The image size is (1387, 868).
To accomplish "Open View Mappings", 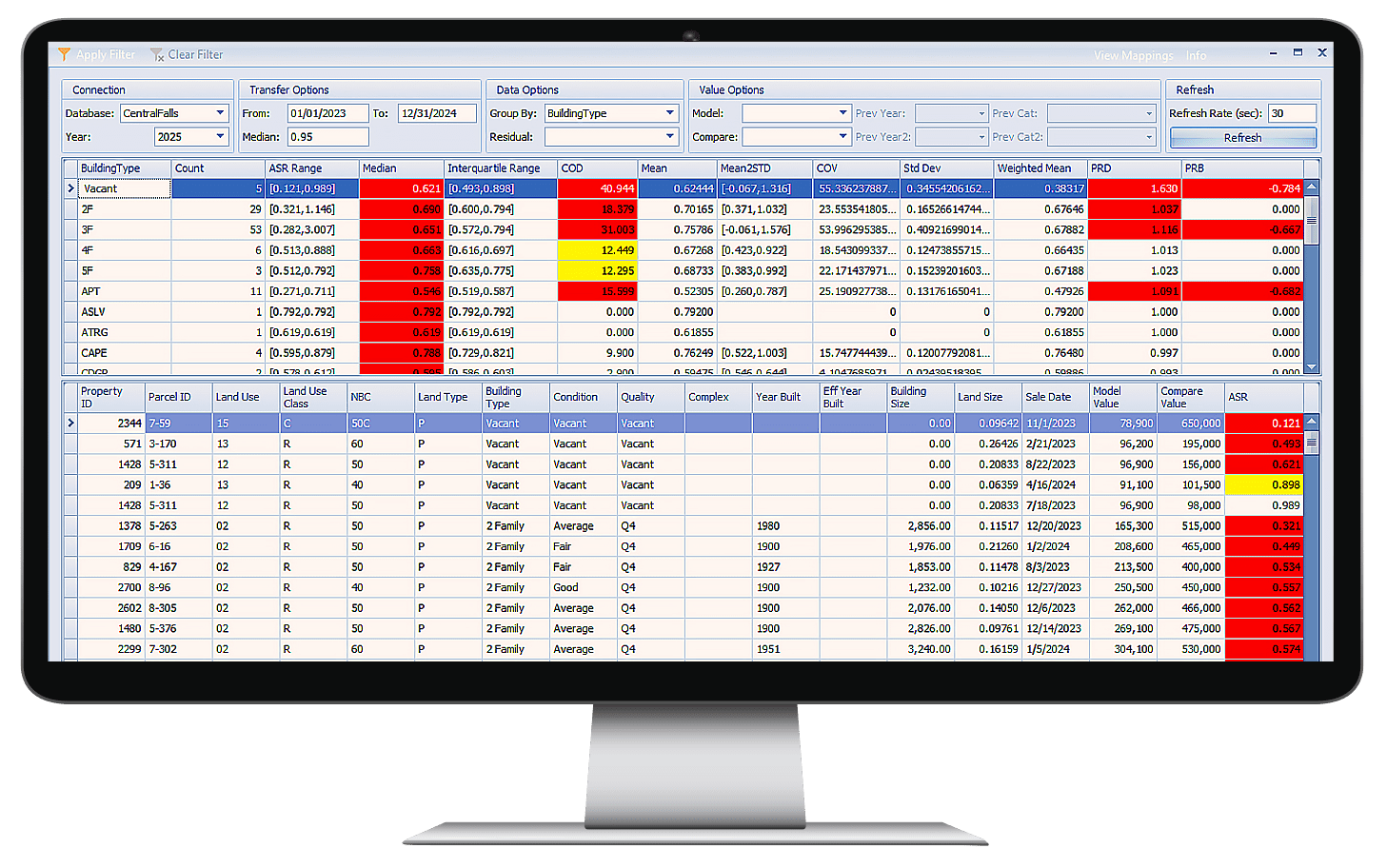I will (1133, 54).
